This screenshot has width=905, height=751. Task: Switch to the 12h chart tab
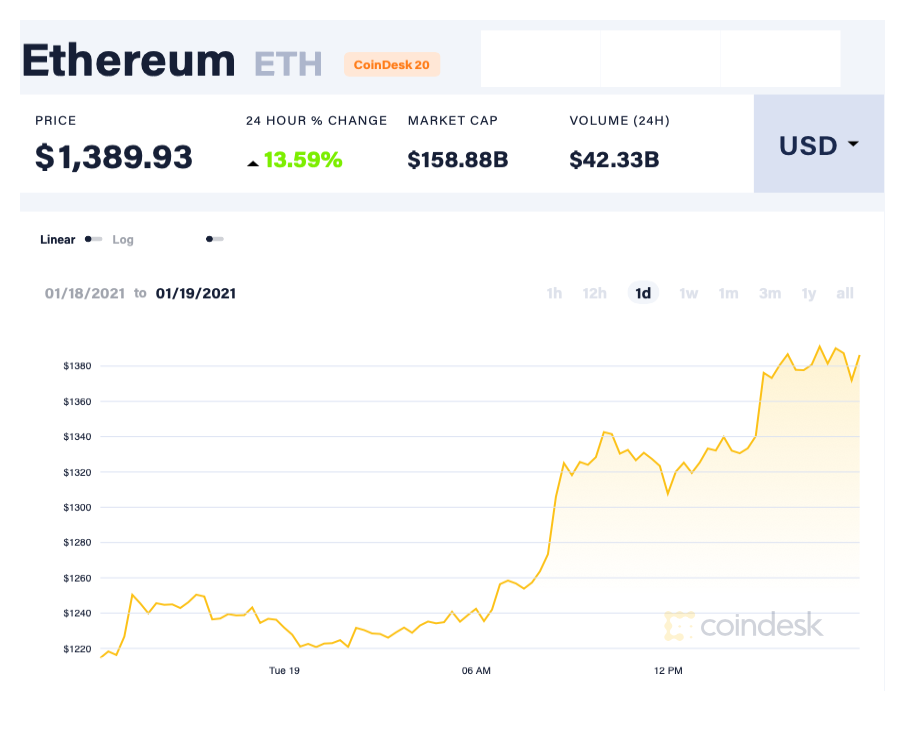coord(594,293)
